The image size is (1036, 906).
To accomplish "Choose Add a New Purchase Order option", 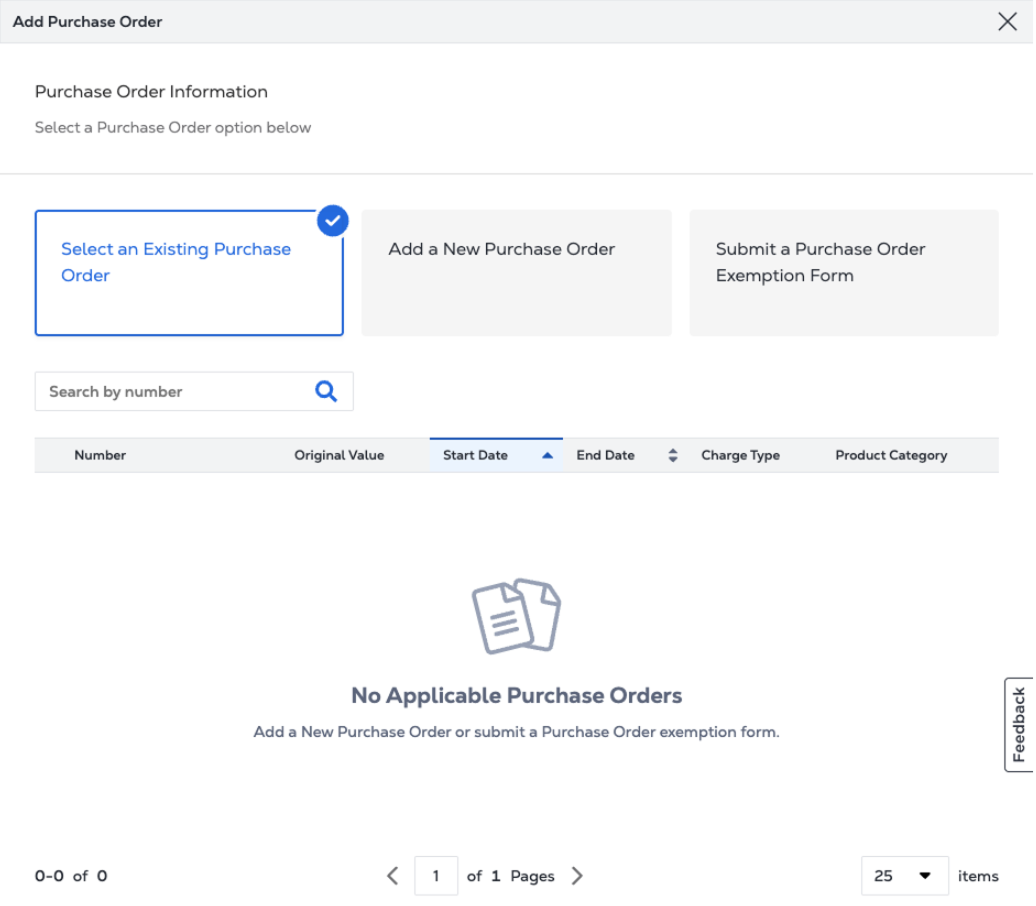I will tap(516, 272).
